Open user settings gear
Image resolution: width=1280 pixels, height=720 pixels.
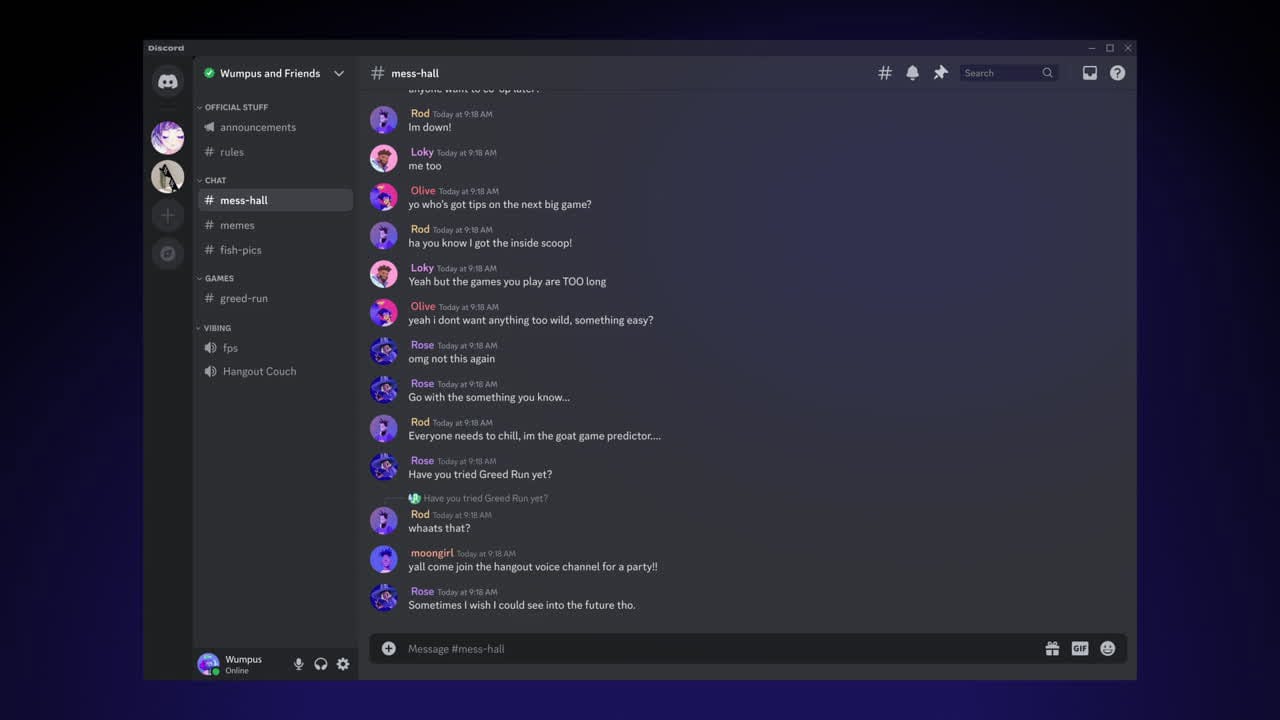point(343,664)
